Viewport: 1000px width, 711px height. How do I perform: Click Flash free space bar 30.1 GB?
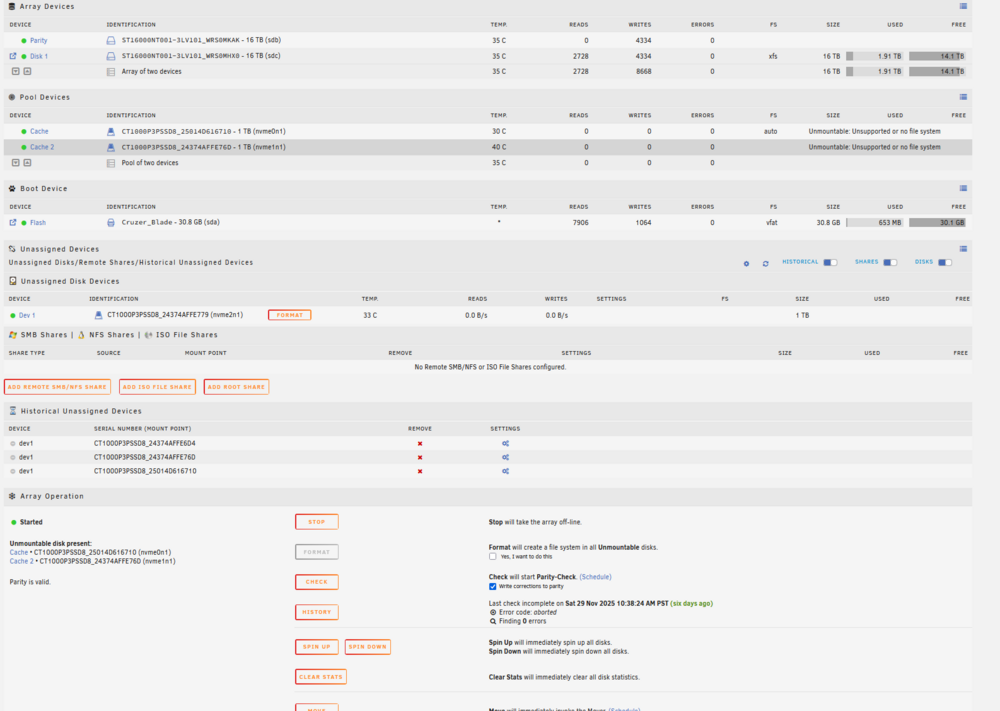point(937,223)
